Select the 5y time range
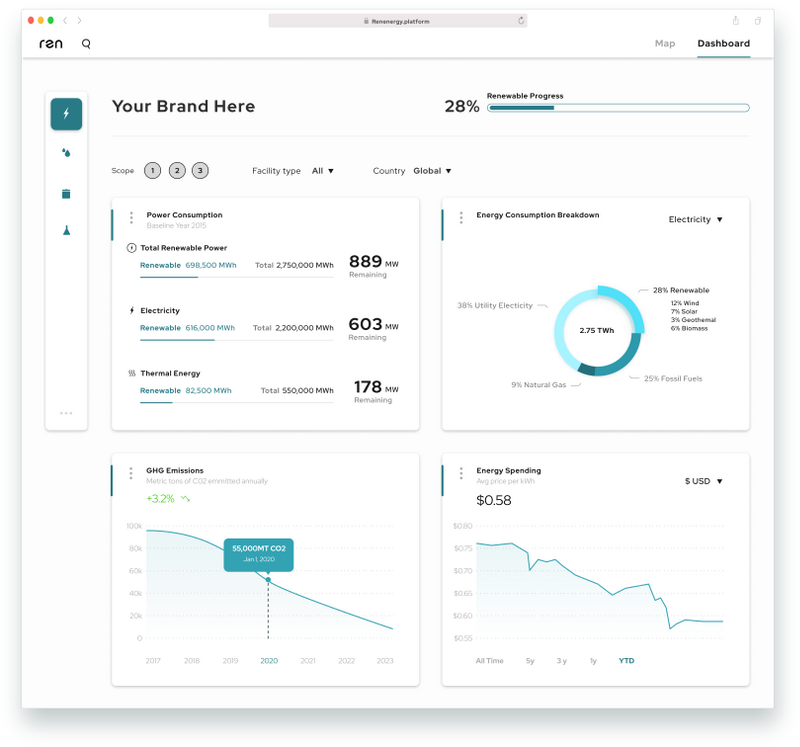Image resolution: width=800 pixels, height=747 pixels. coord(530,661)
